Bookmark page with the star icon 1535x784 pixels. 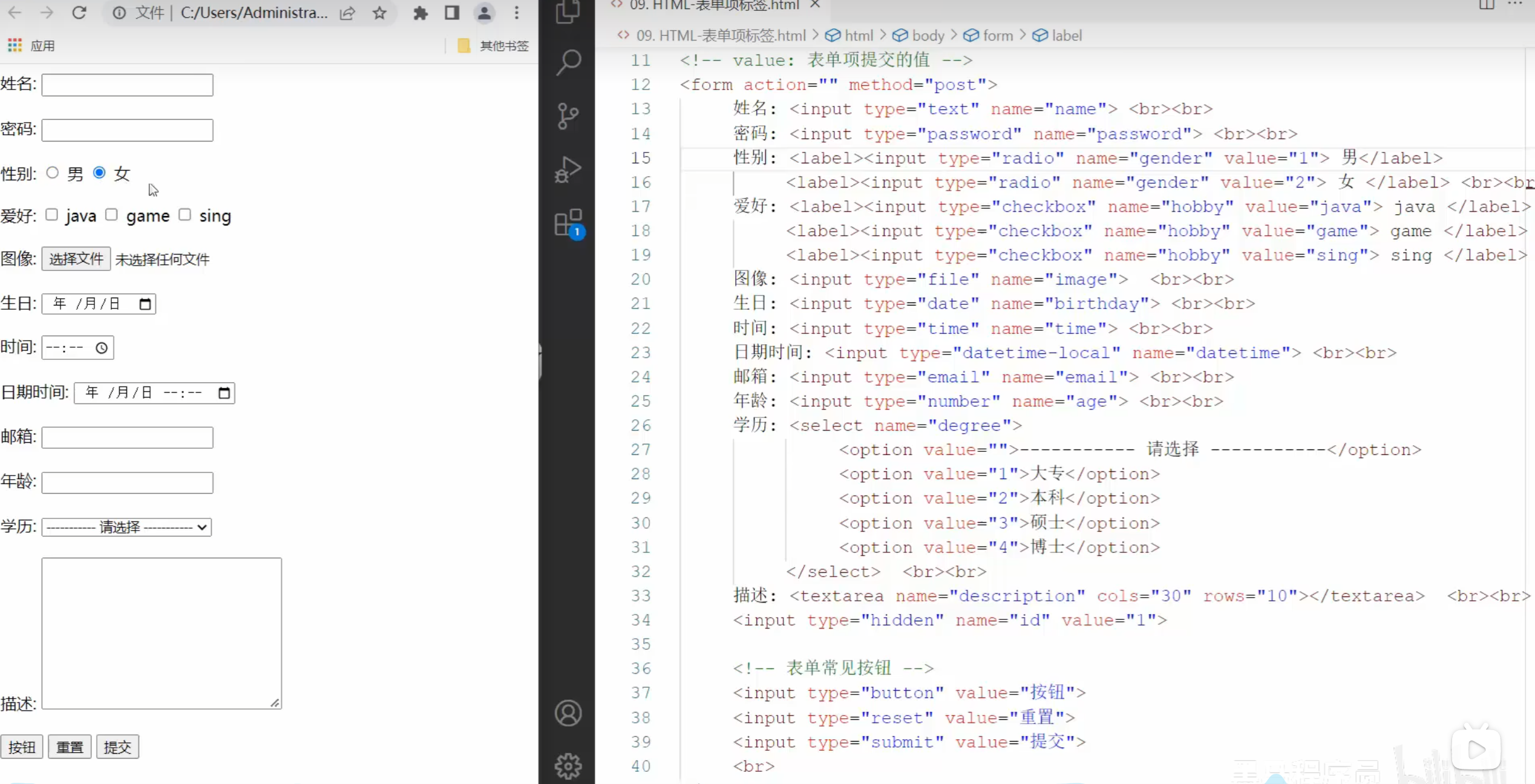tap(379, 13)
